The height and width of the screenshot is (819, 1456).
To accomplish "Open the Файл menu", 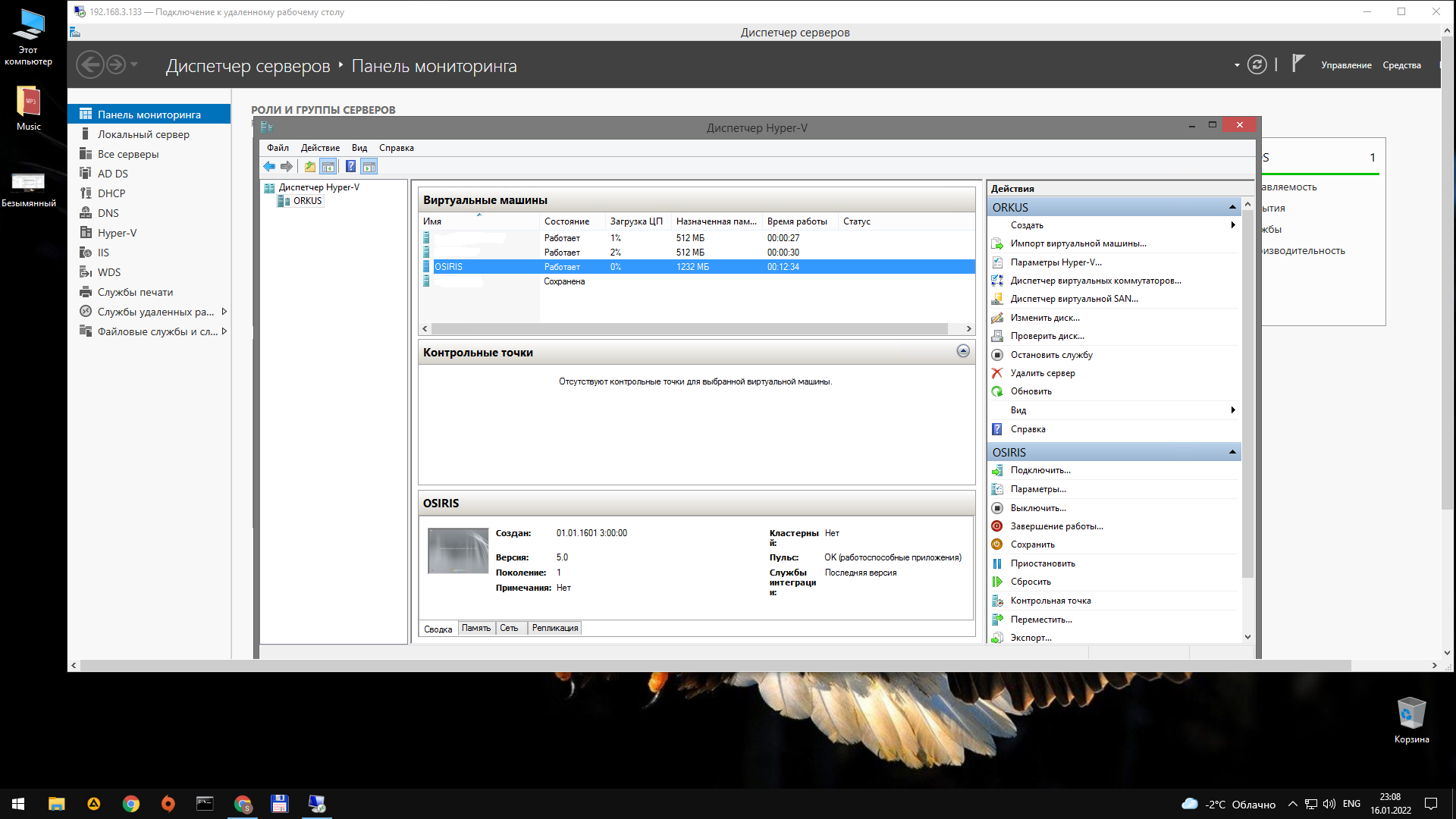I will [x=278, y=148].
